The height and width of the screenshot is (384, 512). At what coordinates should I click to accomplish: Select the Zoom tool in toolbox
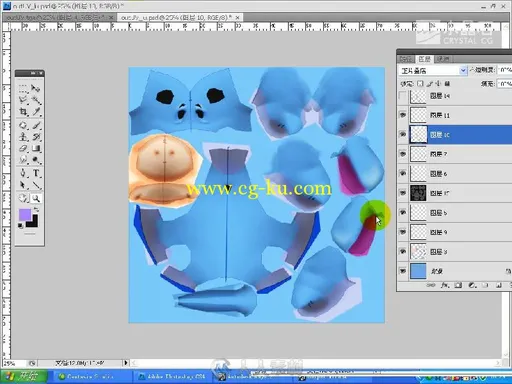(x=36, y=199)
